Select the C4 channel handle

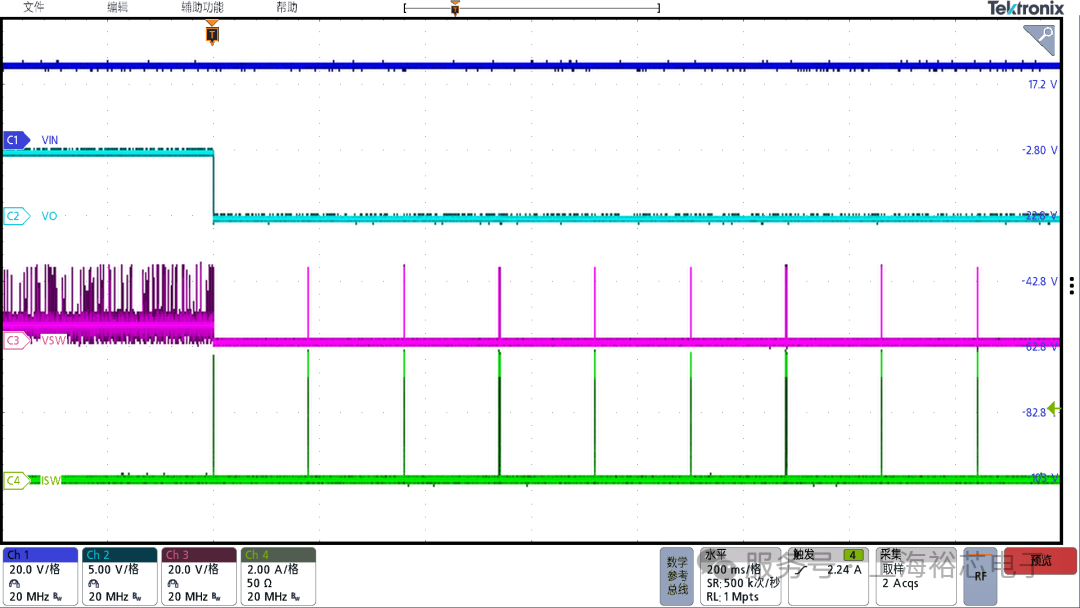[16, 480]
